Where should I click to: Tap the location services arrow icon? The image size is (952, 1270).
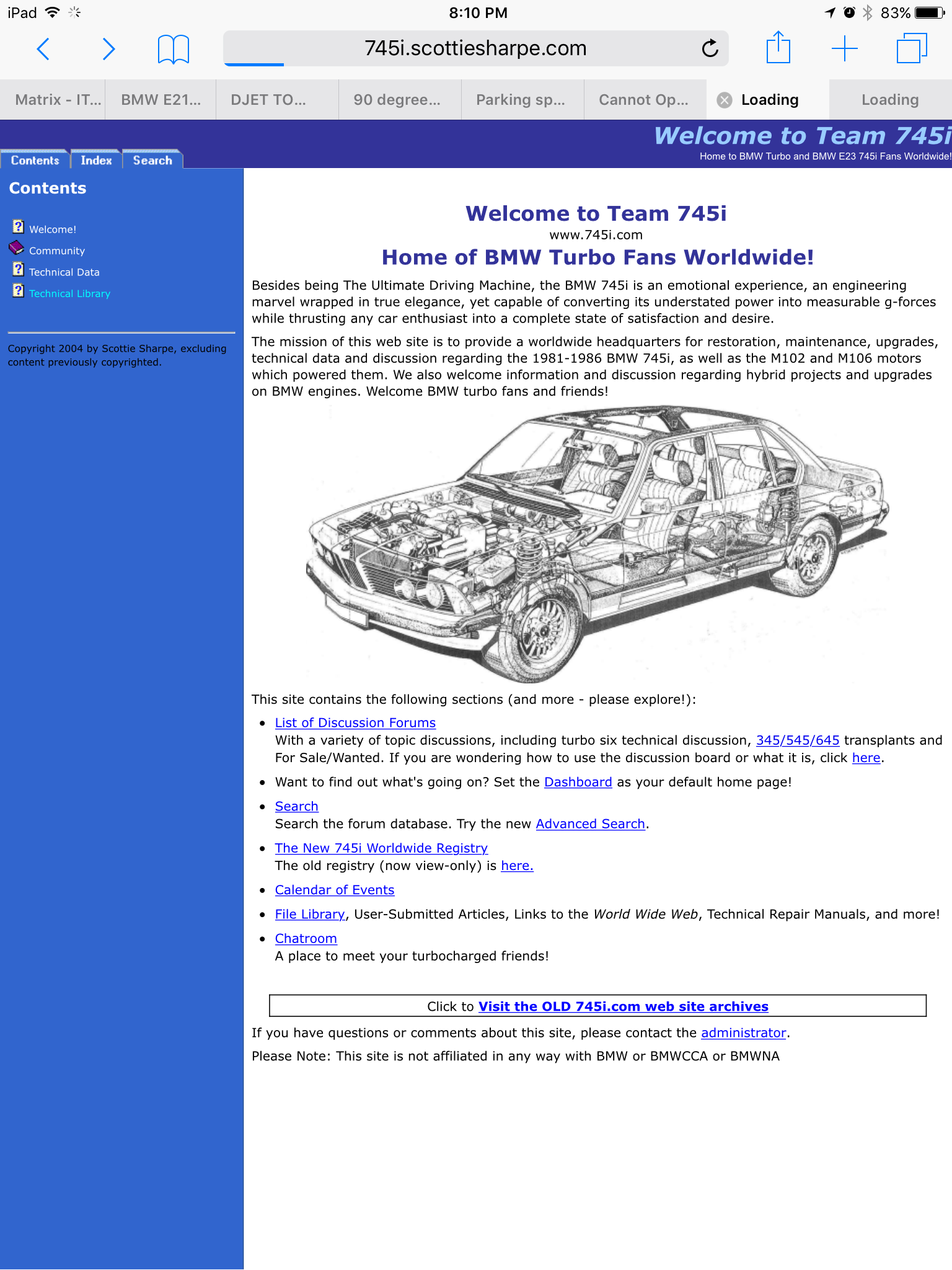(830, 12)
